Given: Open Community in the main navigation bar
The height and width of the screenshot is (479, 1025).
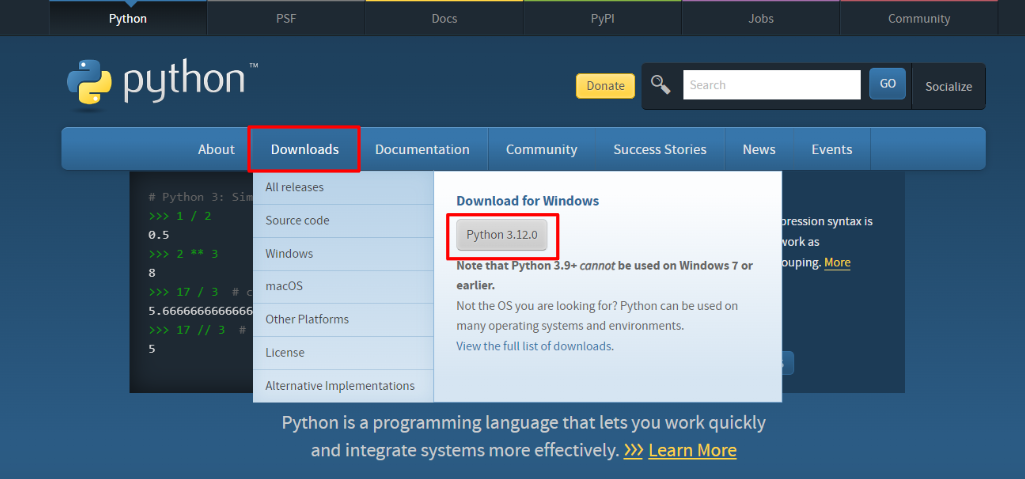Looking at the screenshot, I should [541, 149].
